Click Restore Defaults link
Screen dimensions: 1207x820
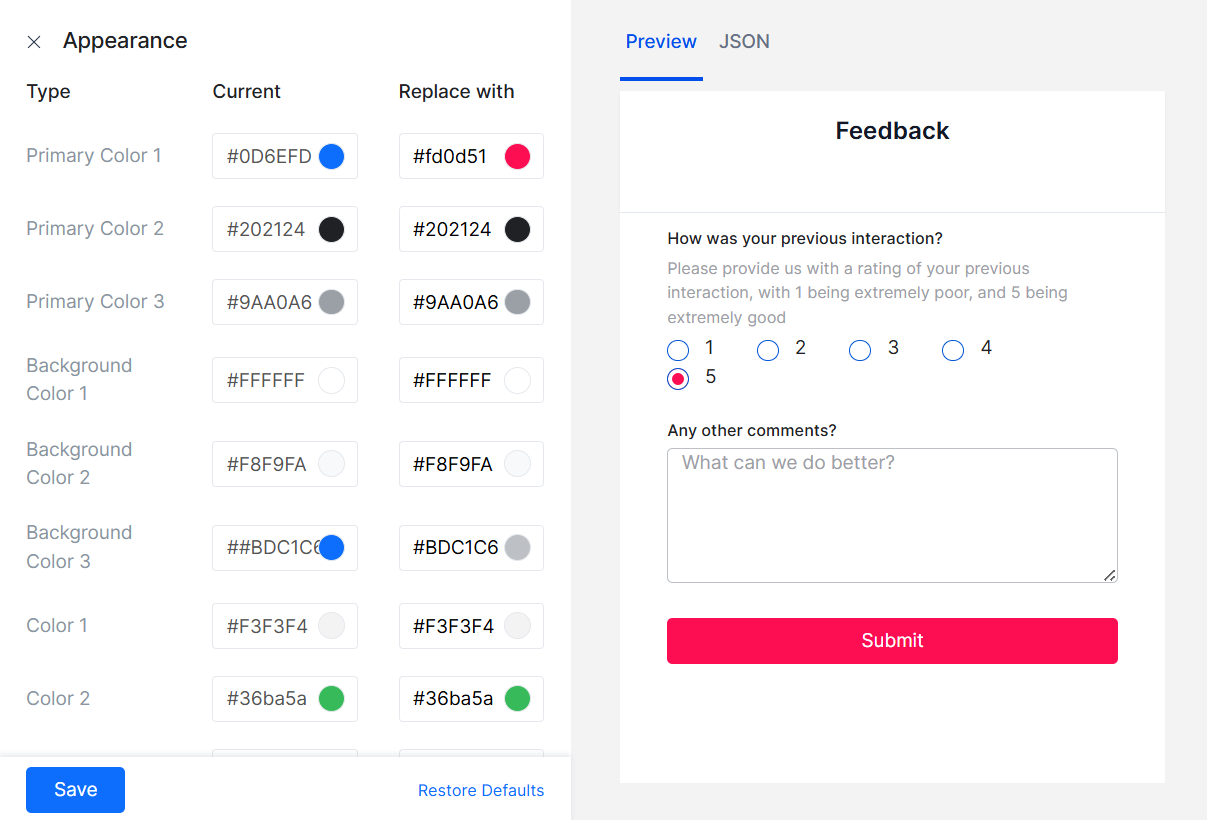(481, 791)
